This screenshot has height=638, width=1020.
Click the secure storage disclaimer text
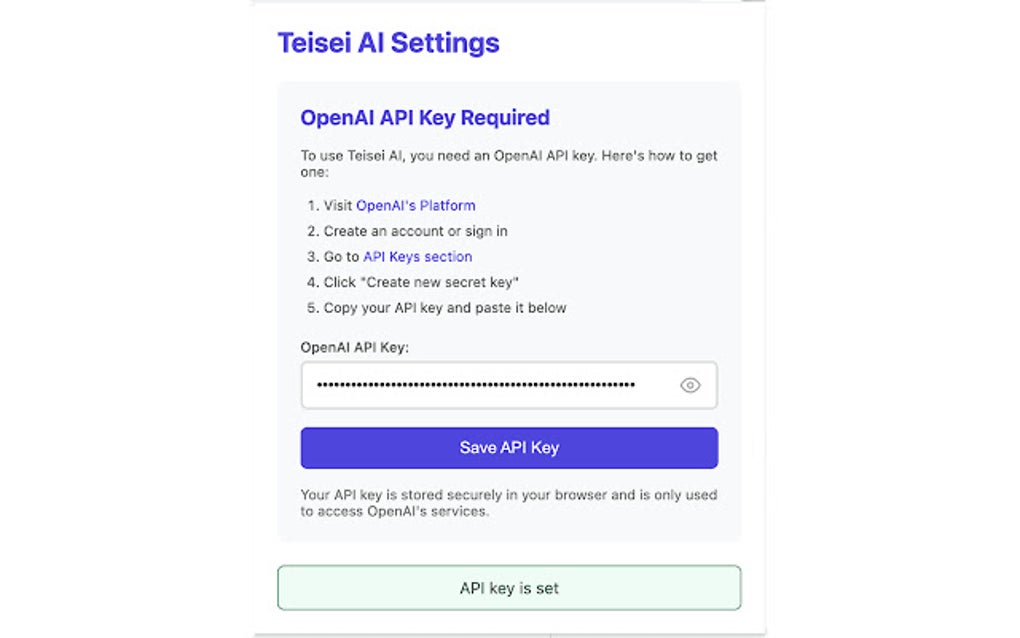[x=509, y=502]
